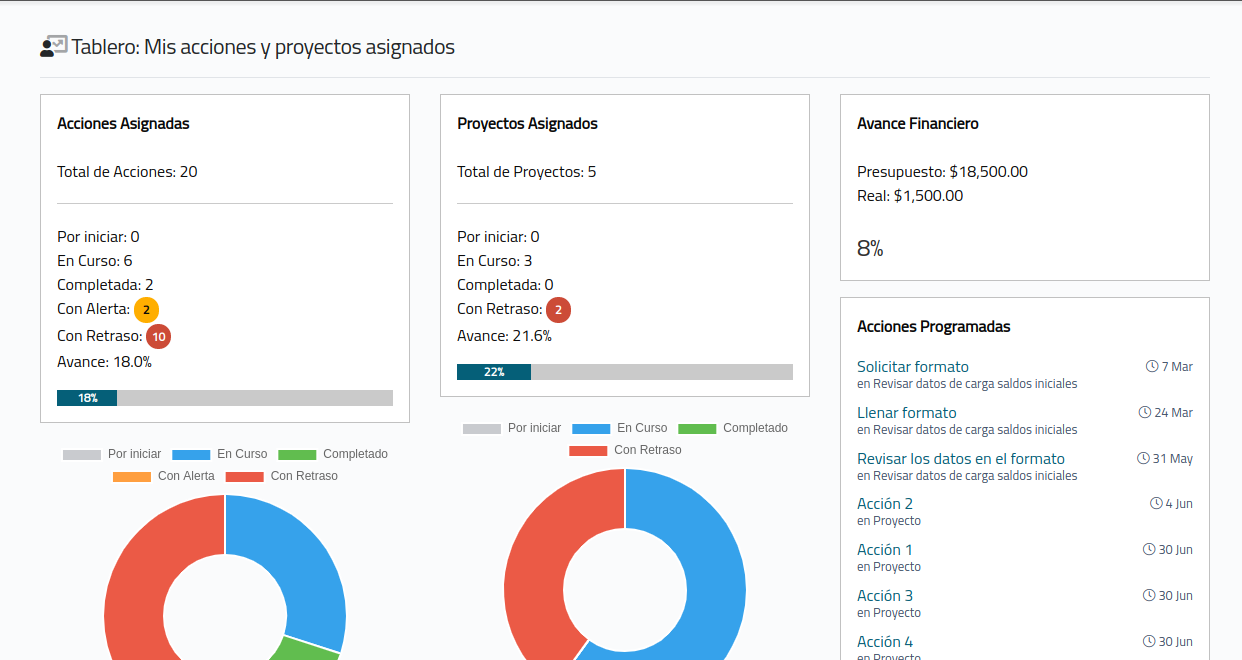Click the clock icon beside Acción 1's date
The height and width of the screenshot is (660, 1242).
coord(1149,550)
